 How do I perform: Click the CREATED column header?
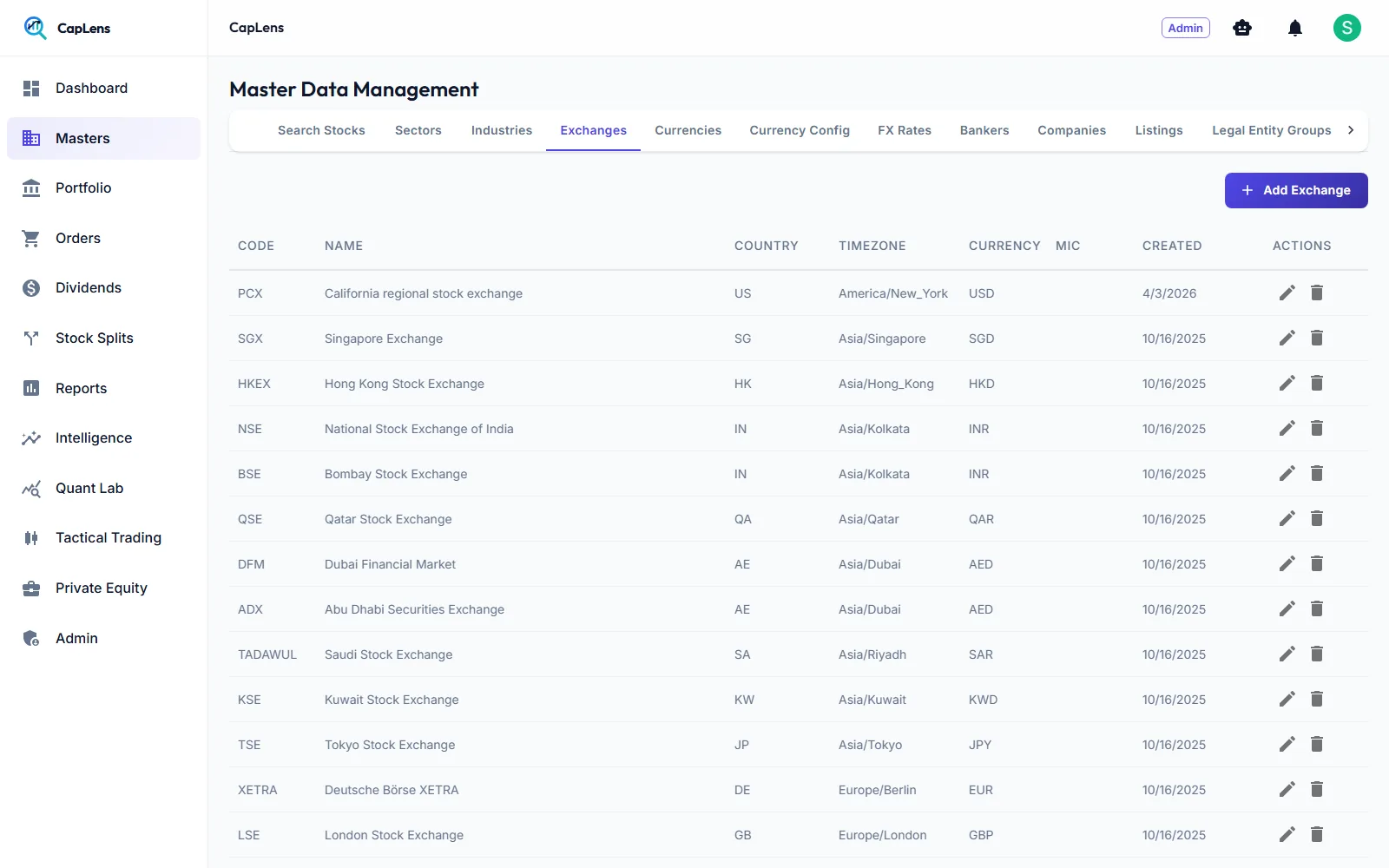pos(1172,246)
